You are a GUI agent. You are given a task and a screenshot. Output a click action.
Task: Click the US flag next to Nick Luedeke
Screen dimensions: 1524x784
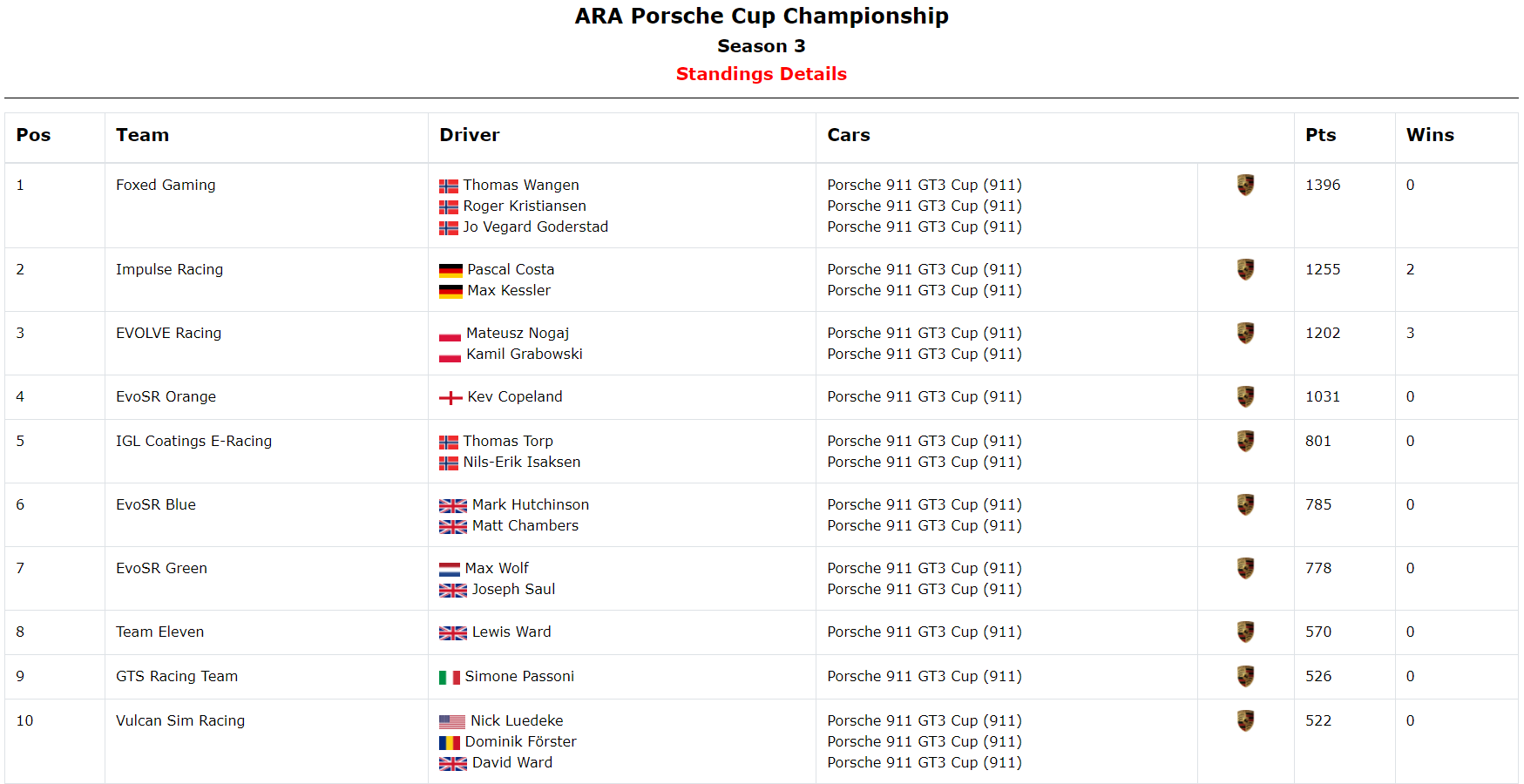click(x=452, y=722)
